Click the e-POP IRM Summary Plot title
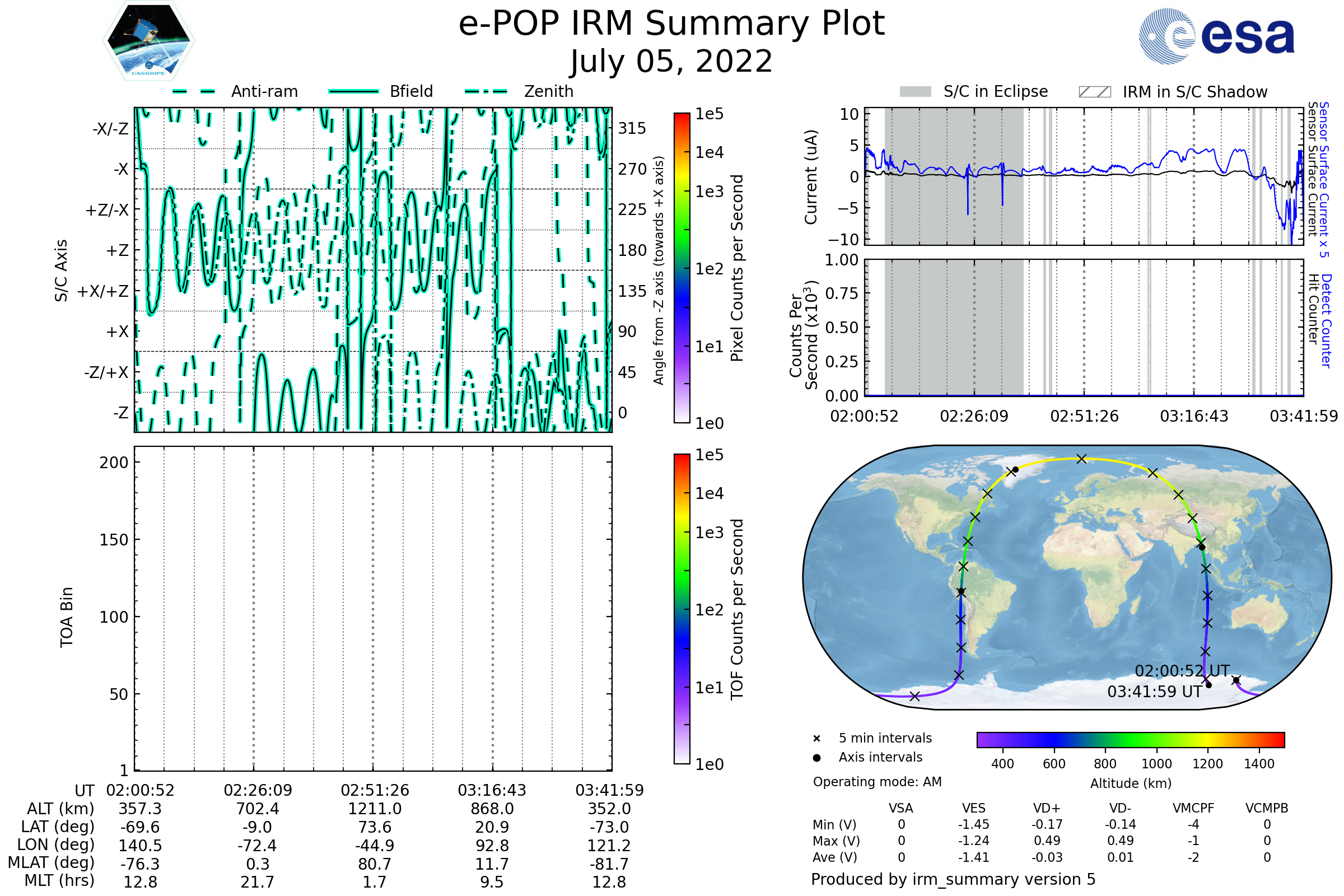This screenshot has height=896, width=1344. (671, 24)
